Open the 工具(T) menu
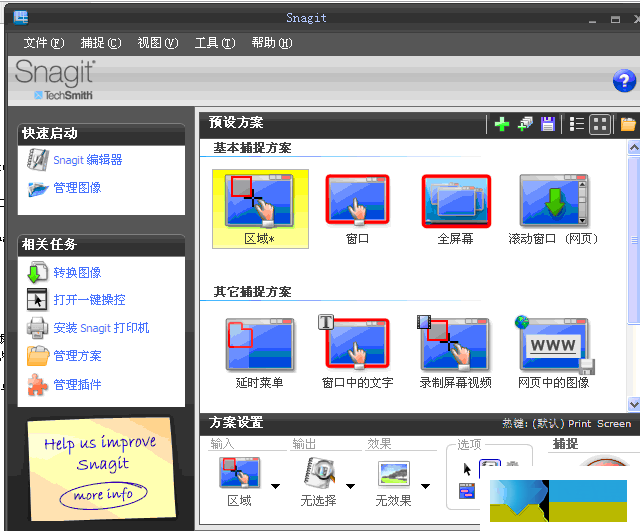 coord(215,42)
